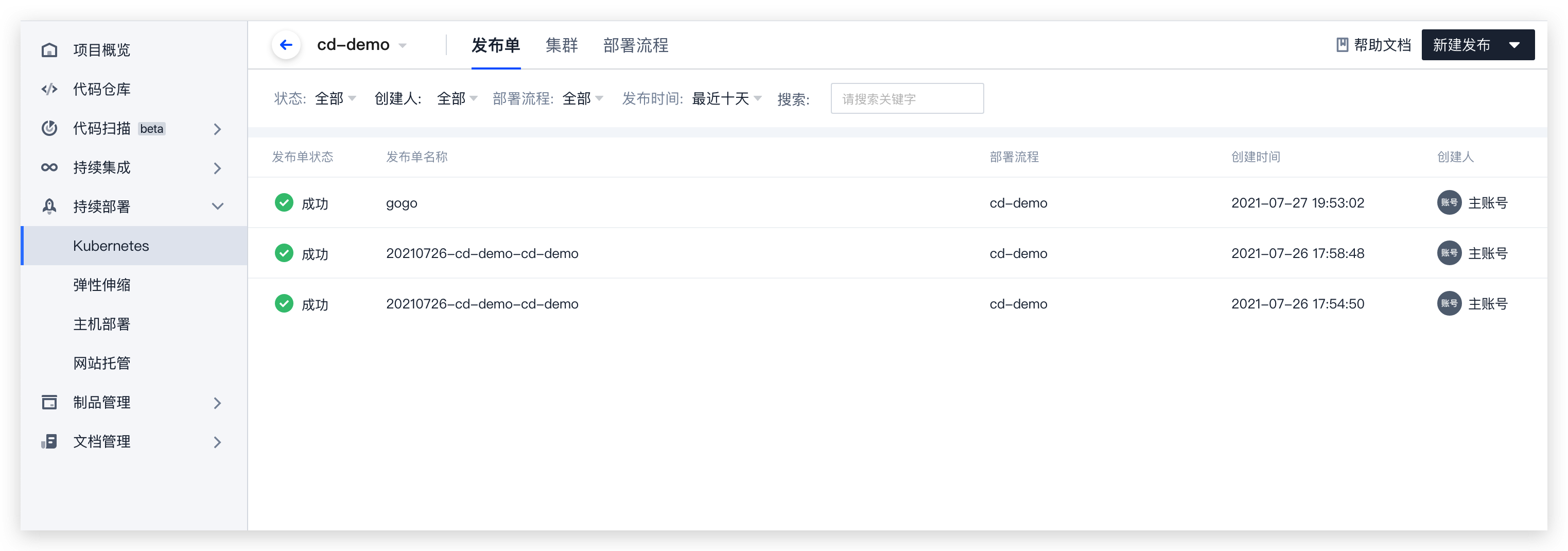Select Kubernetes in the sidebar
The image size is (1568, 551).
[x=134, y=246]
